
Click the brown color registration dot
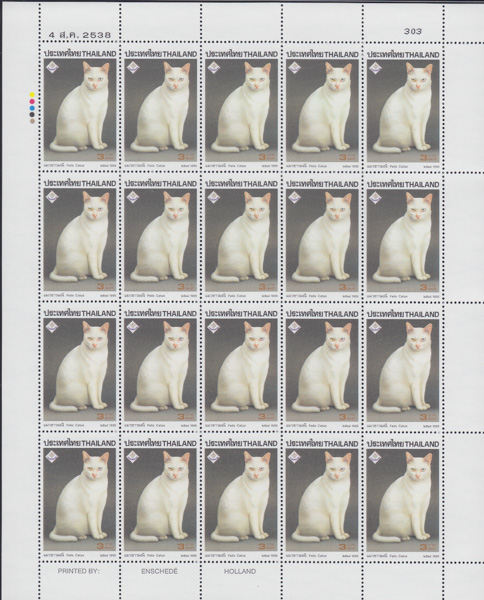pyautogui.click(x=33, y=121)
